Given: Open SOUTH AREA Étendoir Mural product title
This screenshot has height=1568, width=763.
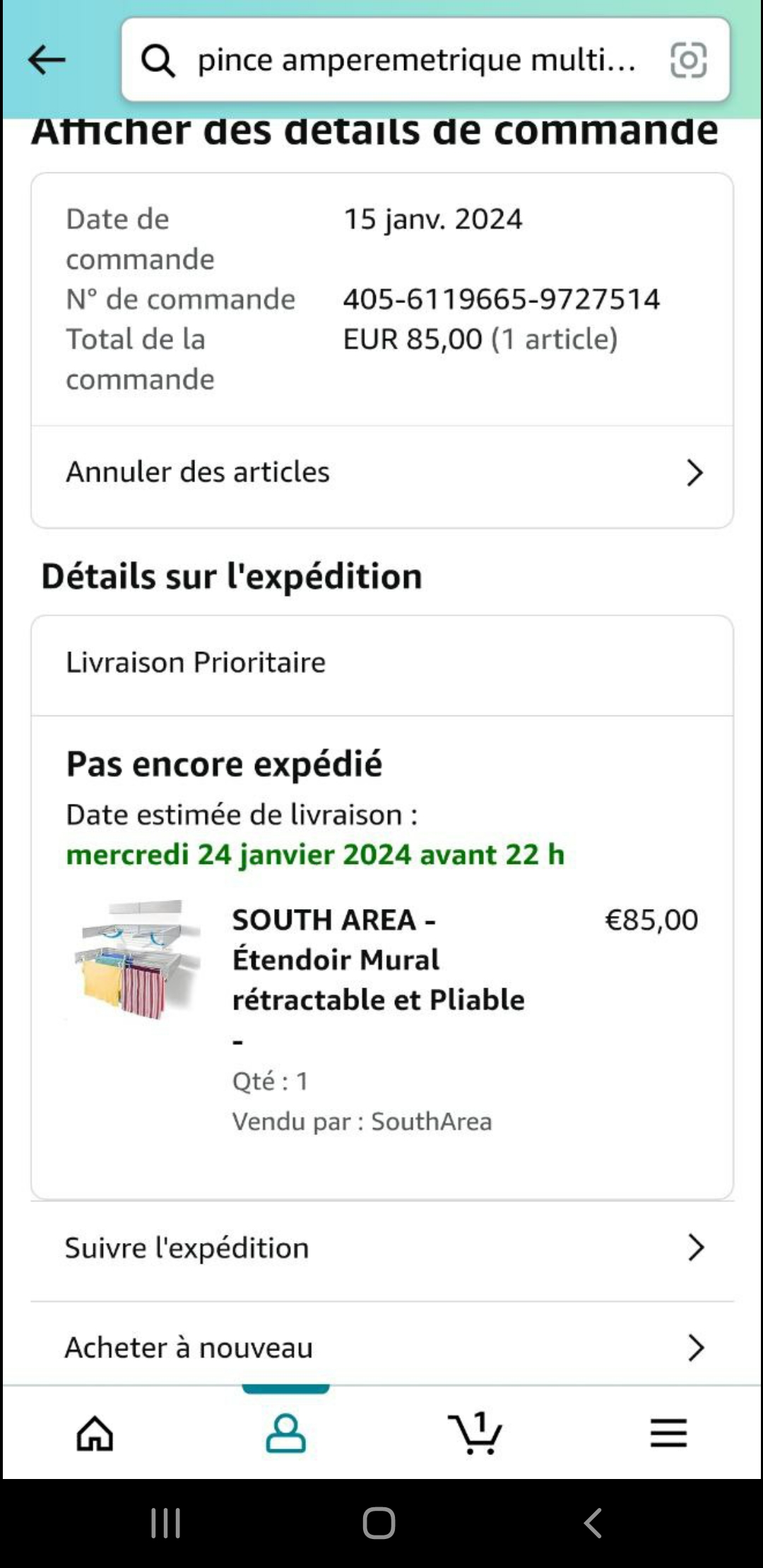Looking at the screenshot, I should [378, 960].
